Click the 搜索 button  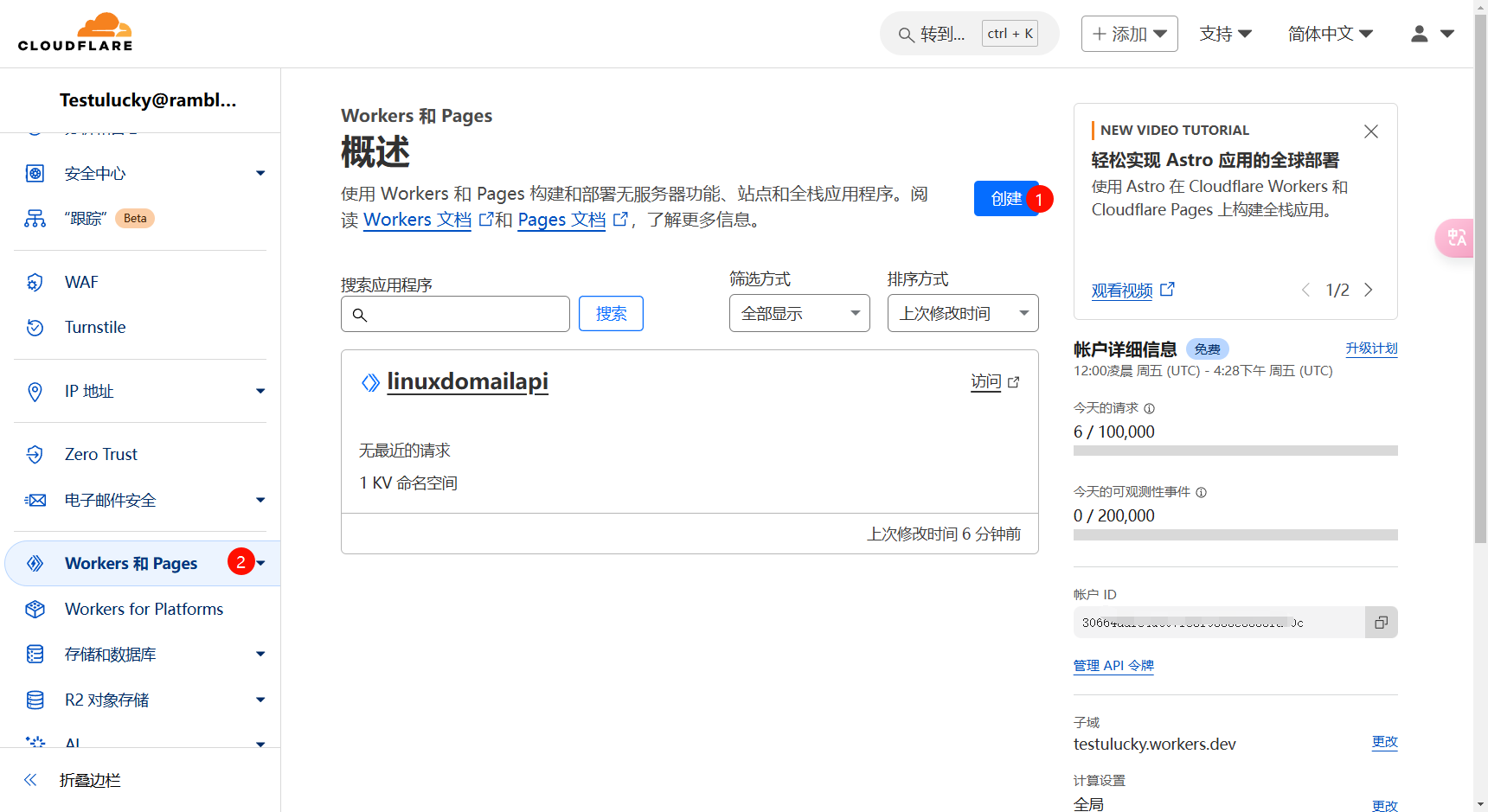[611, 314]
